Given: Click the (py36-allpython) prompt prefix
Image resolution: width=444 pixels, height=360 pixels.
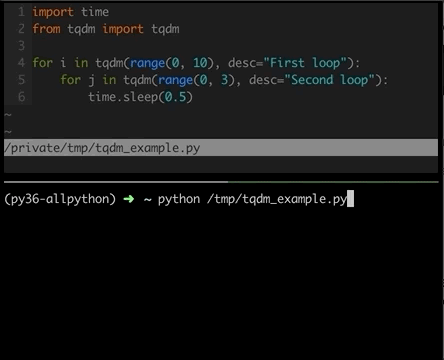Looking at the screenshot, I should pos(60,199).
